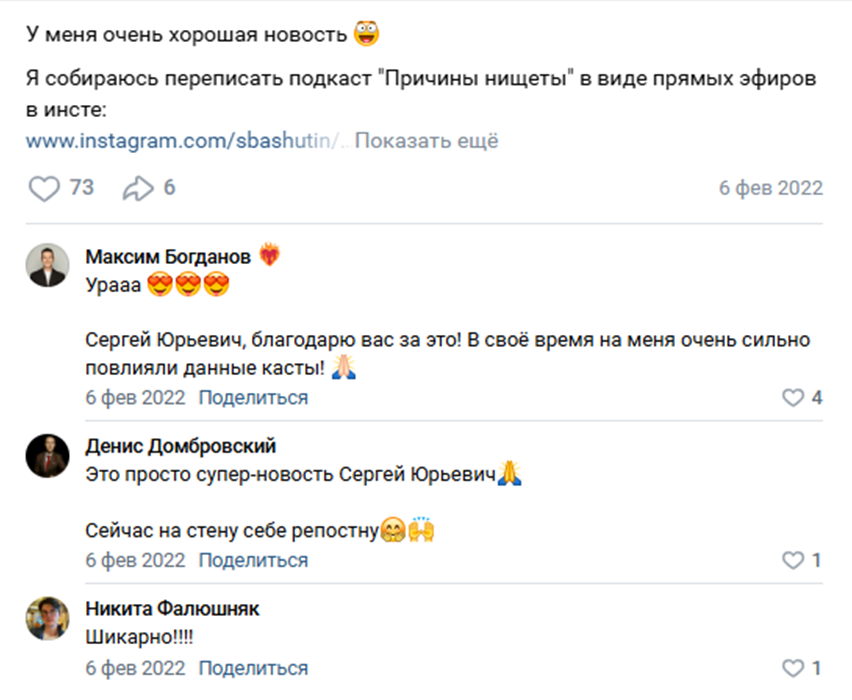The height and width of the screenshot is (700, 852).
Task: Click Поделиться under Максим Богданов's comment
Action: click(x=253, y=398)
